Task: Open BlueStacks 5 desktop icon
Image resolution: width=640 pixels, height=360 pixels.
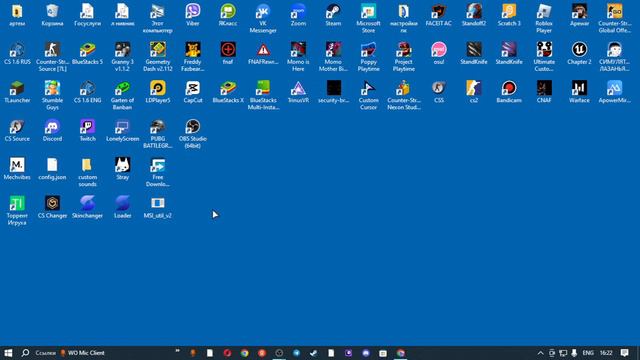Action: pyautogui.click(x=87, y=53)
